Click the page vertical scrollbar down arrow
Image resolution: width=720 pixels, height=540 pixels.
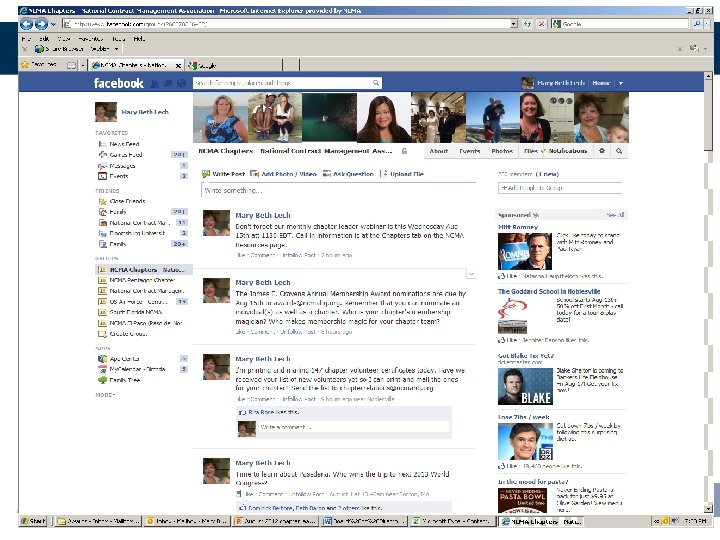708,509
